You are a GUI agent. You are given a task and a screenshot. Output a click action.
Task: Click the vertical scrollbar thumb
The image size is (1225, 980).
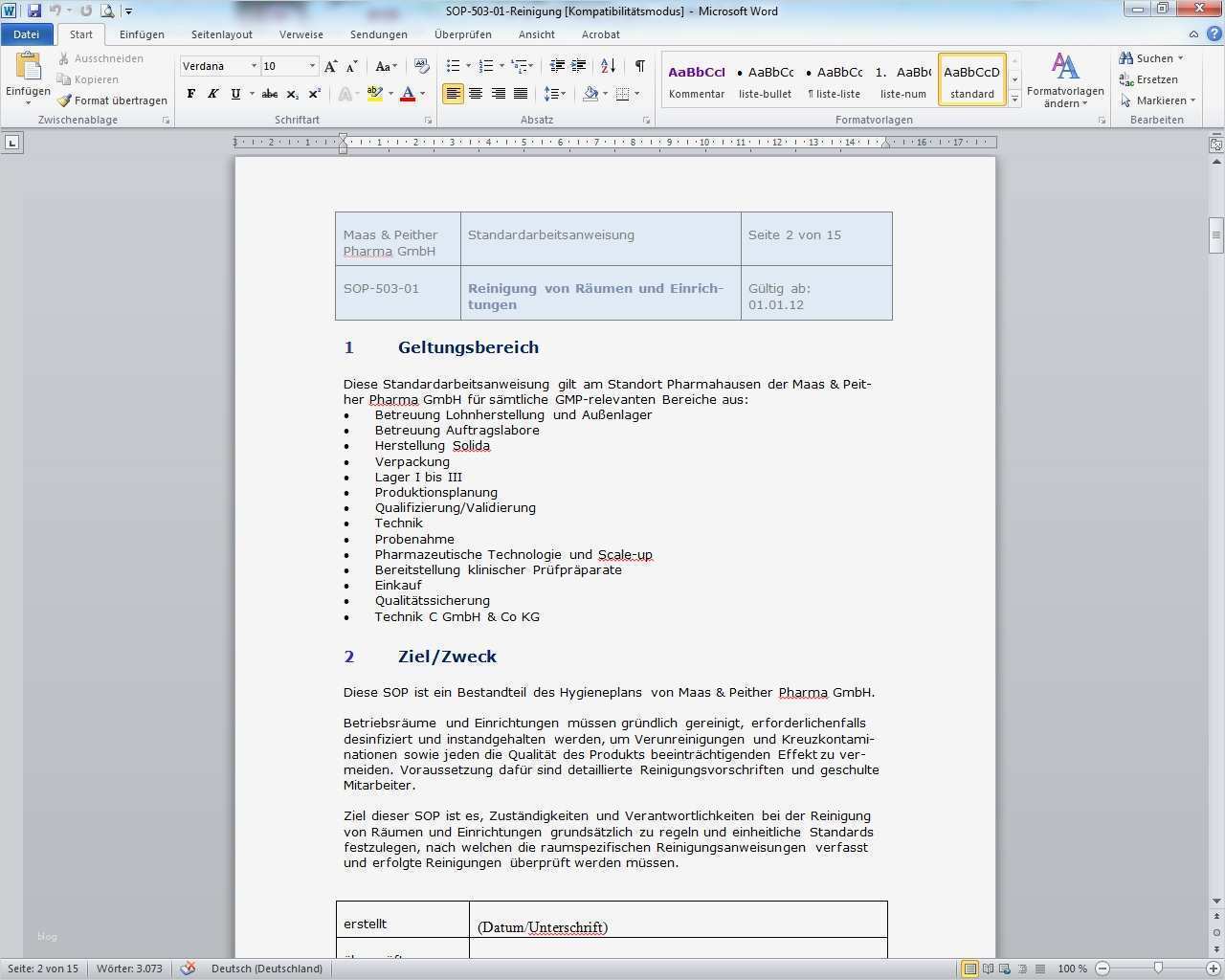[x=1216, y=235]
